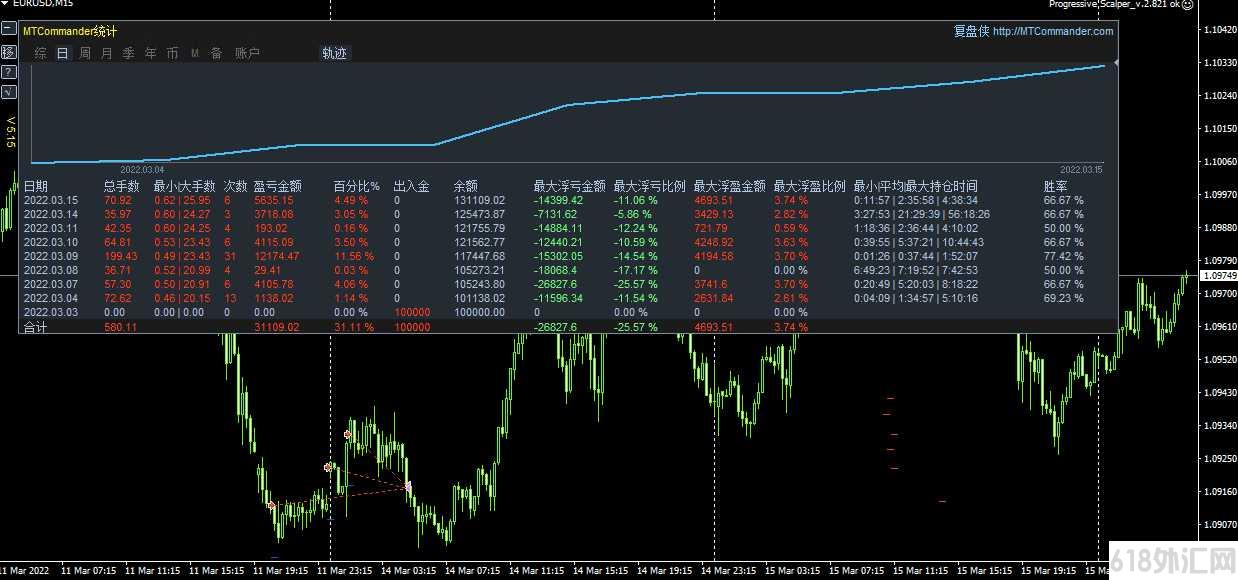Viewport: 1238px width, 580px height.
Task: Click the 总手数 column header
Action: pos(123,186)
